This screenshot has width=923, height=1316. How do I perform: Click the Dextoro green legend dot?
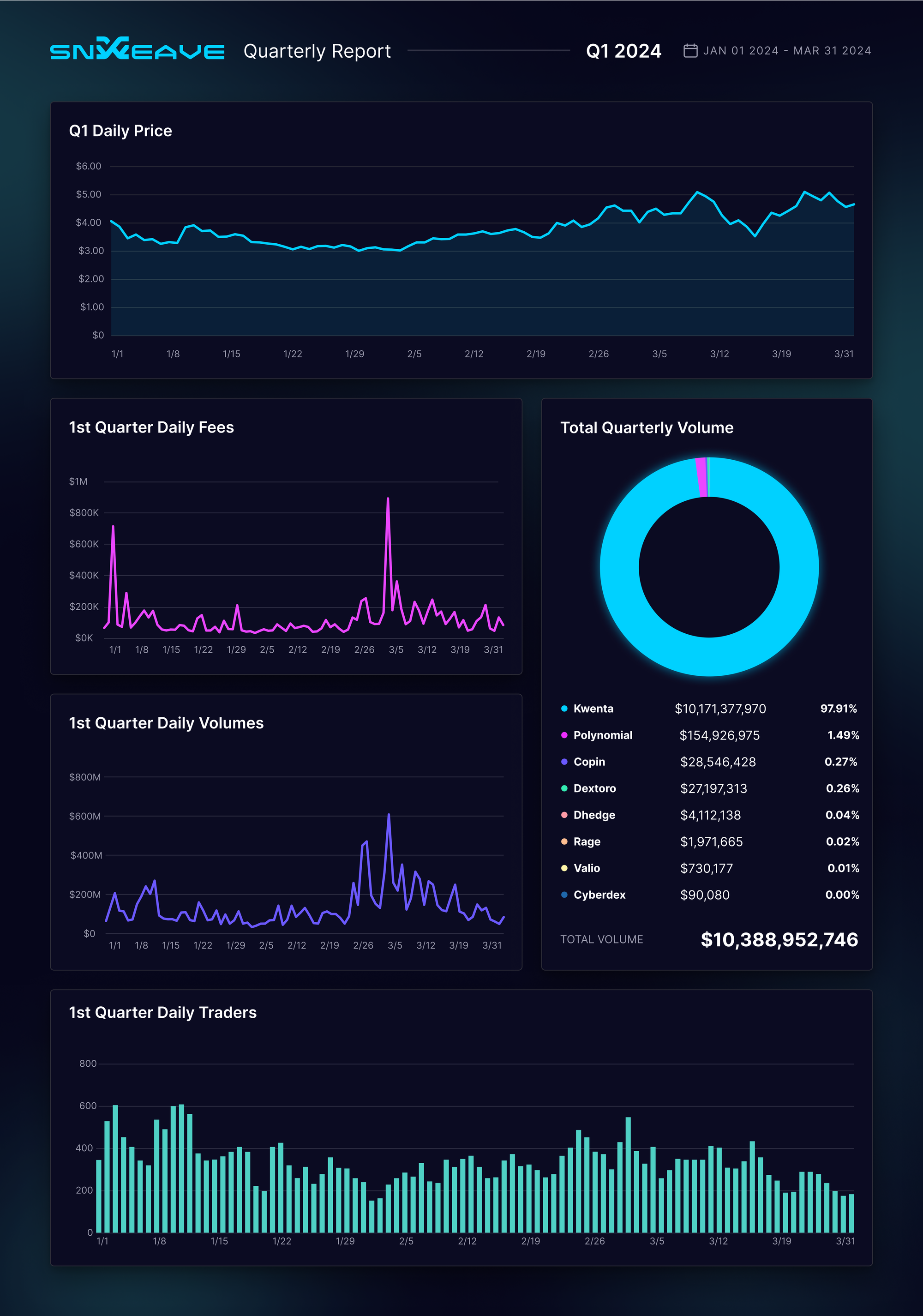point(564,789)
